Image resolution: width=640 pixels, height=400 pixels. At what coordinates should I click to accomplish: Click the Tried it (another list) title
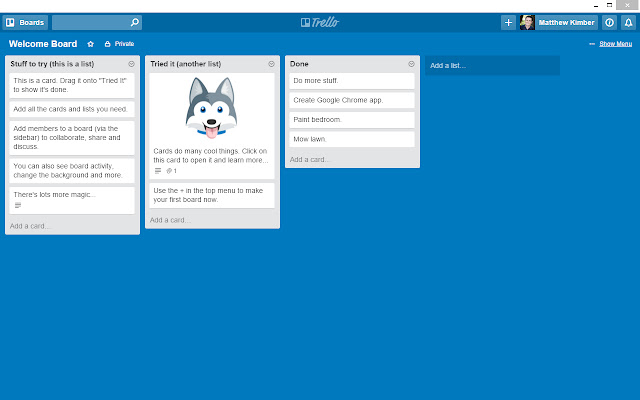coord(186,64)
